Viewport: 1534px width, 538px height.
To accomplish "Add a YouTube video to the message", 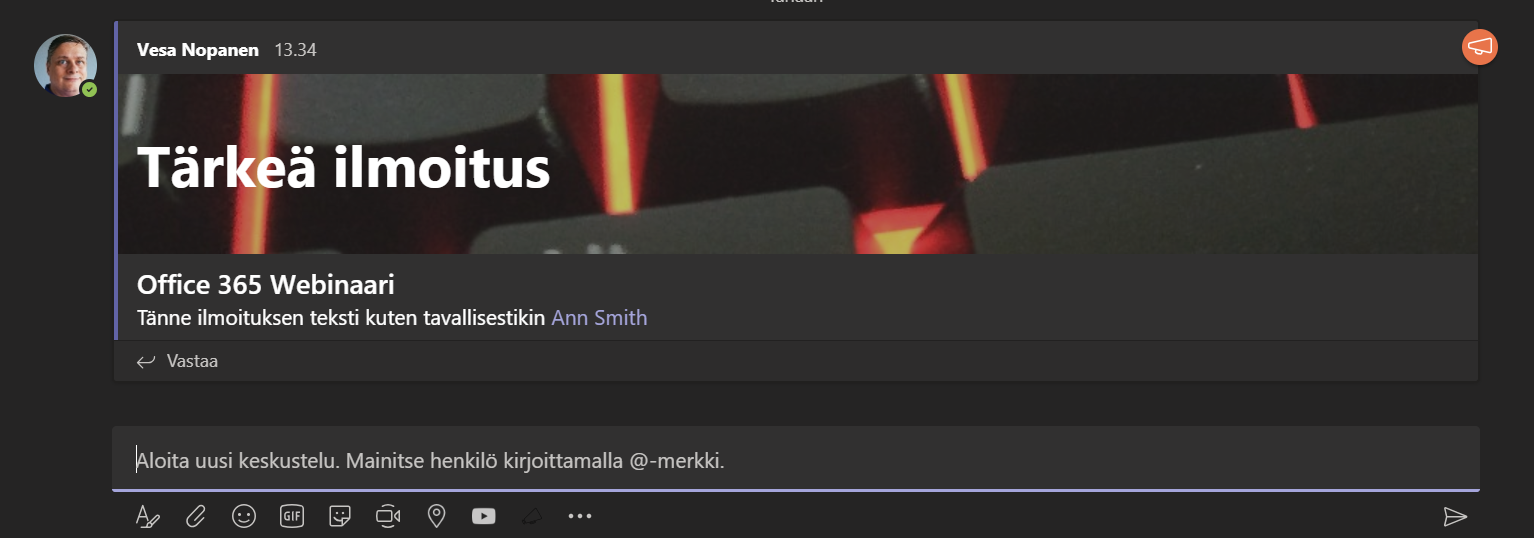I will click(484, 516).
